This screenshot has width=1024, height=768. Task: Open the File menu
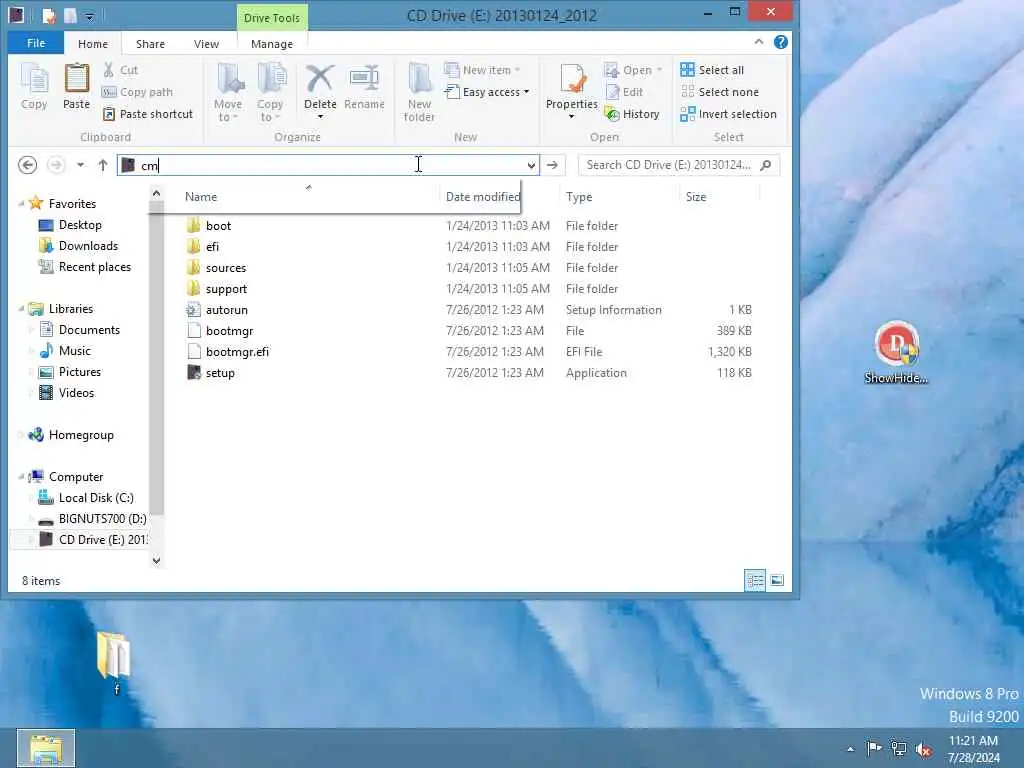tap(36, 43)
